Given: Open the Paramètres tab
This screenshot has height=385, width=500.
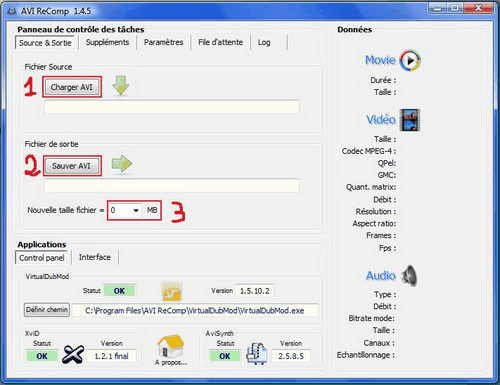Looking at the screenshot, I should 164,42.
